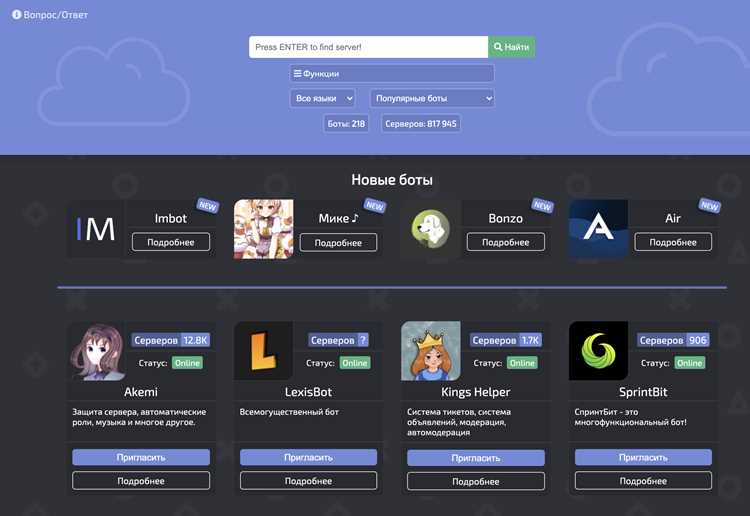Click SprintBit description многофункциональный бот

pyautogui.click(x=630, y=417)
